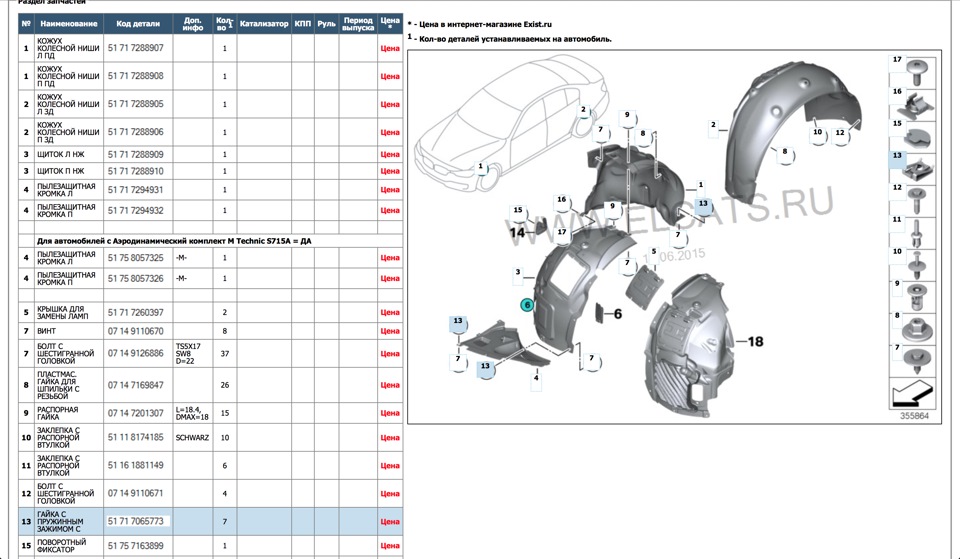
Task: Click part name 'РАСПОРНАЯ ГАЙКА'
Action: pyautogui.click(x=58, y=413)
